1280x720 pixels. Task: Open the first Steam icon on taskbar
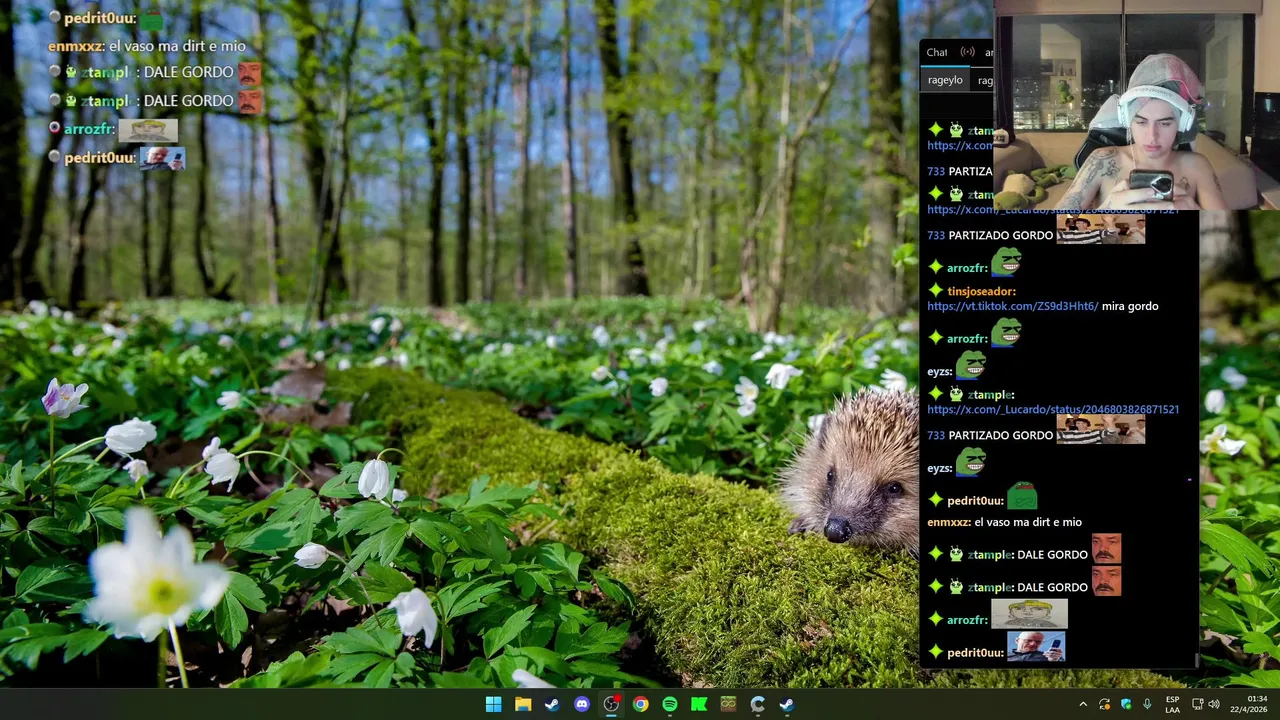[x=552, y=704]
